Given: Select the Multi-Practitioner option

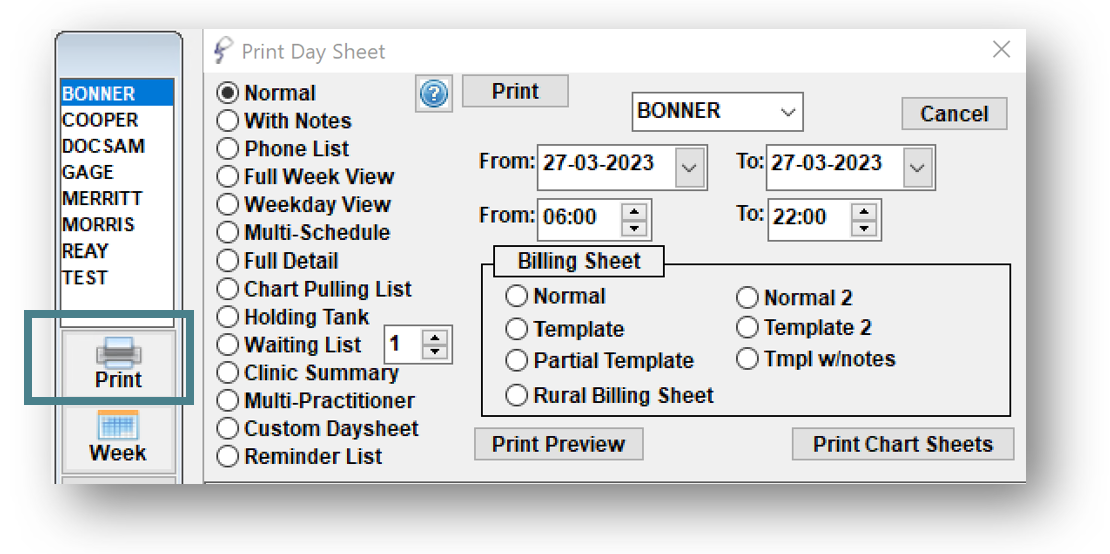Looking at the screenshot, I should click(228, 400).
